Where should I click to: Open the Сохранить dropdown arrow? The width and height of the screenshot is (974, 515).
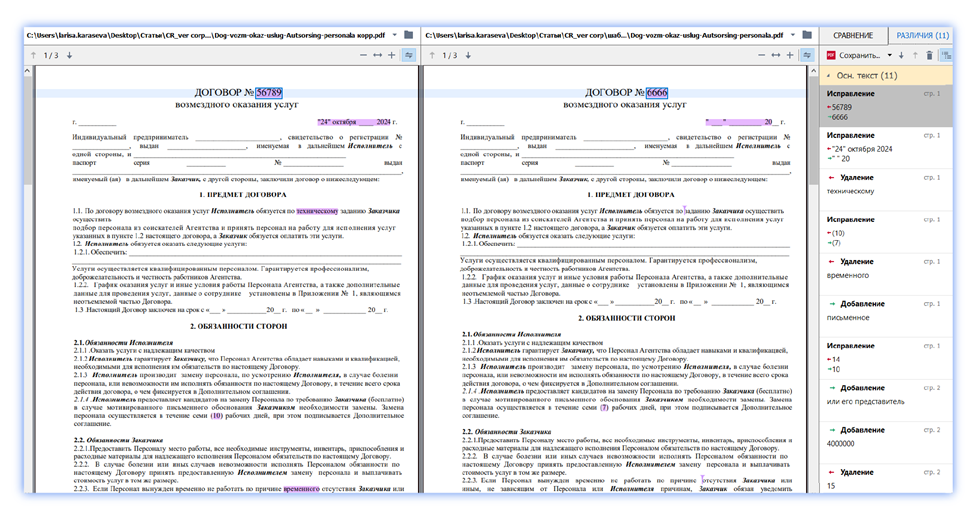coord(890,55)
